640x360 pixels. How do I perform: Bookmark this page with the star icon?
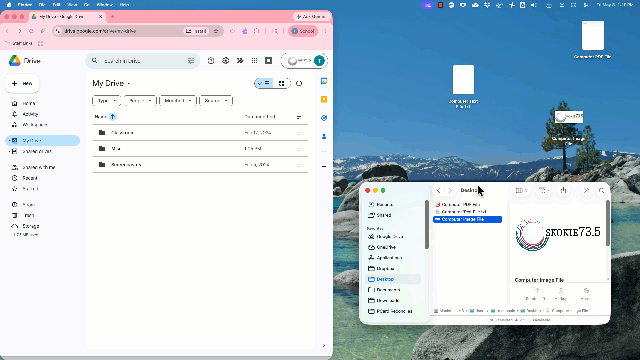point(216,31)
